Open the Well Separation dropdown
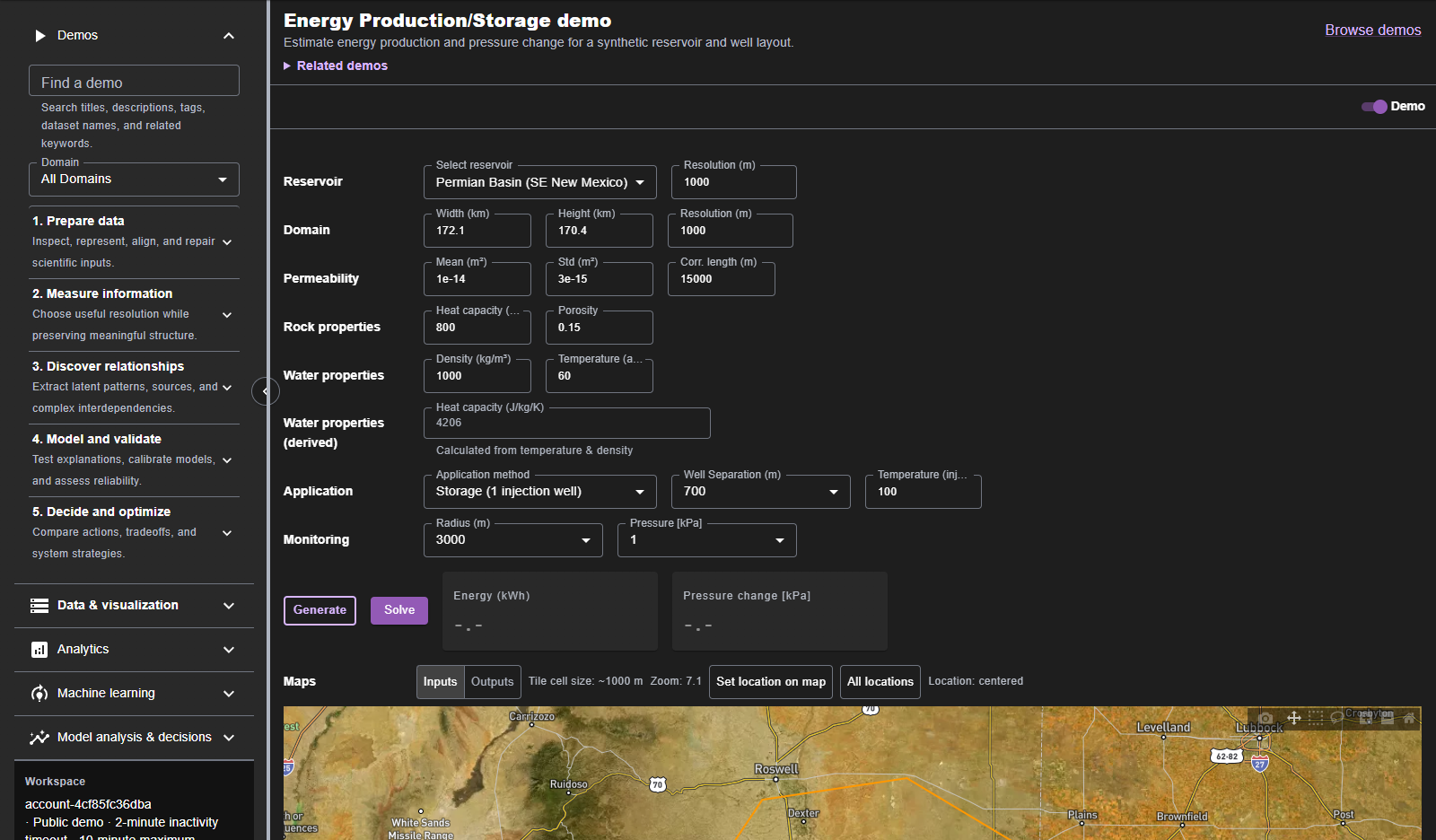This screenshot has height=840, width=1436. point(761,492)
